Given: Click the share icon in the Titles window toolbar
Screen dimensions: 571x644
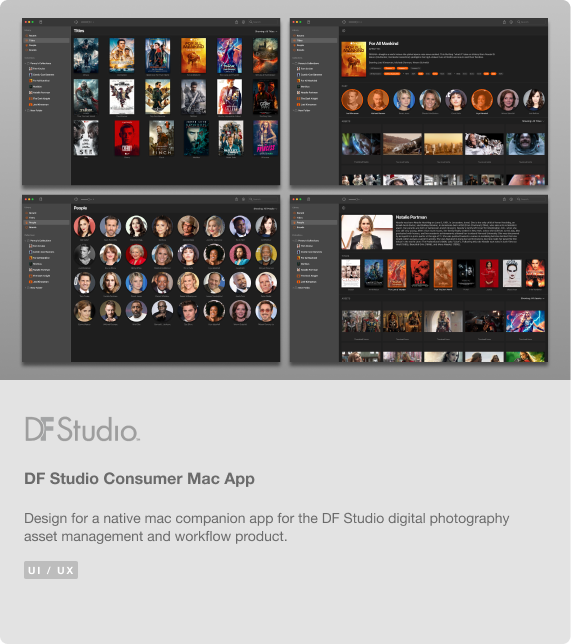Looking at the screenshot, I should [236, 22].
